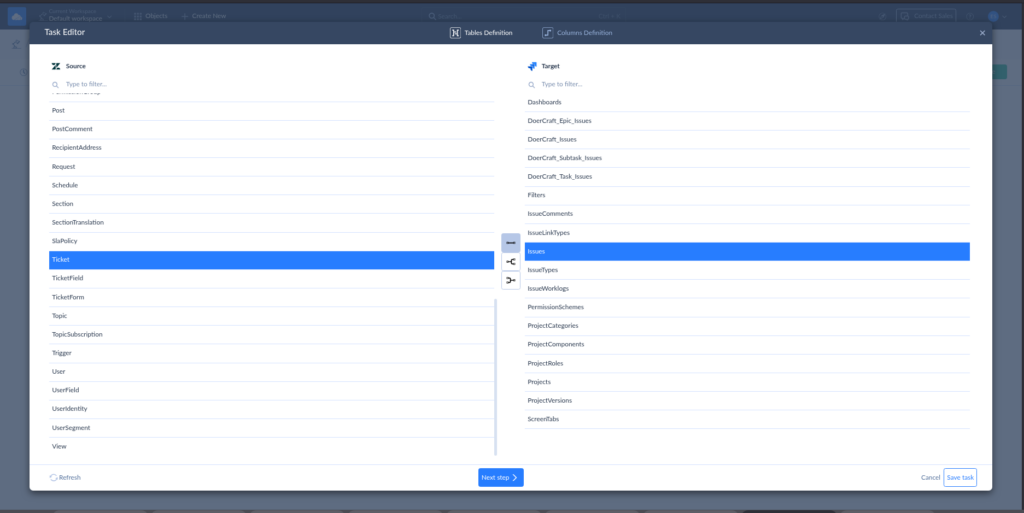1024x513 pixels.
Task: Select the highlighted Issues target table
Action: (x=747, y=252)
